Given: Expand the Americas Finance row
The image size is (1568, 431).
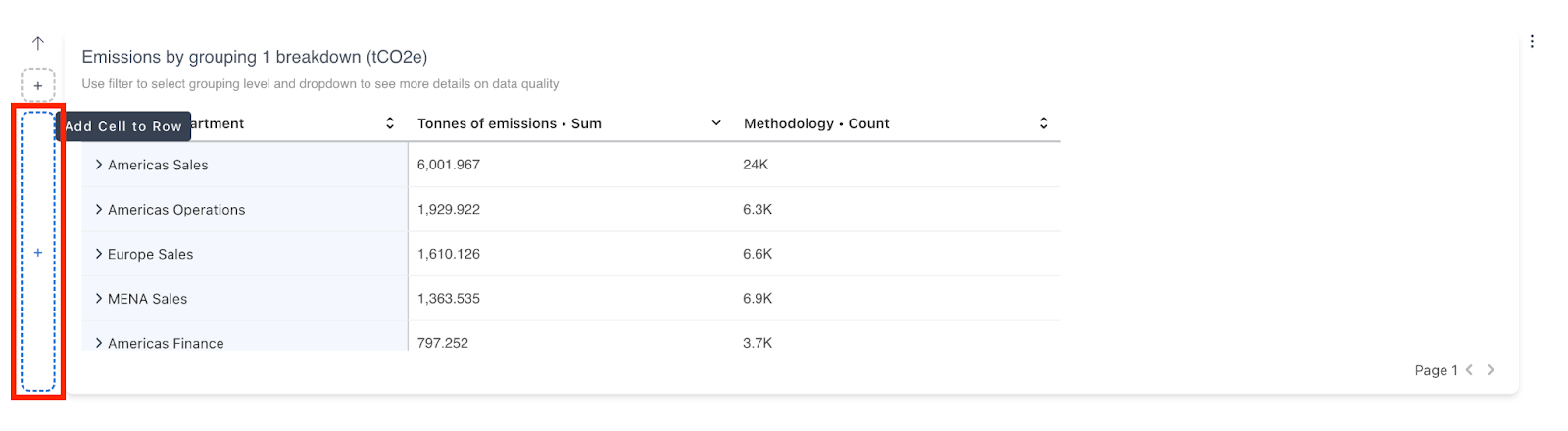Looking at the screenshot, I should (99, 343).
